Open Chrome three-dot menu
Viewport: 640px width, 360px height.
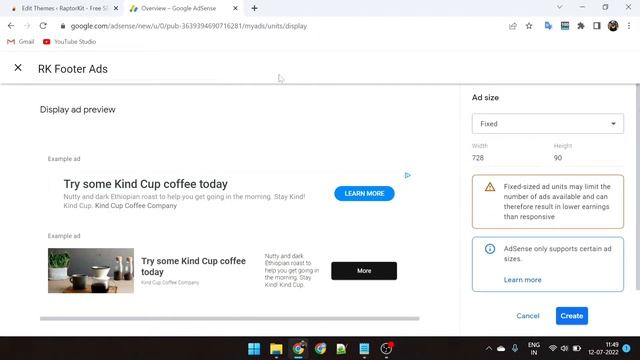(629, 26)
